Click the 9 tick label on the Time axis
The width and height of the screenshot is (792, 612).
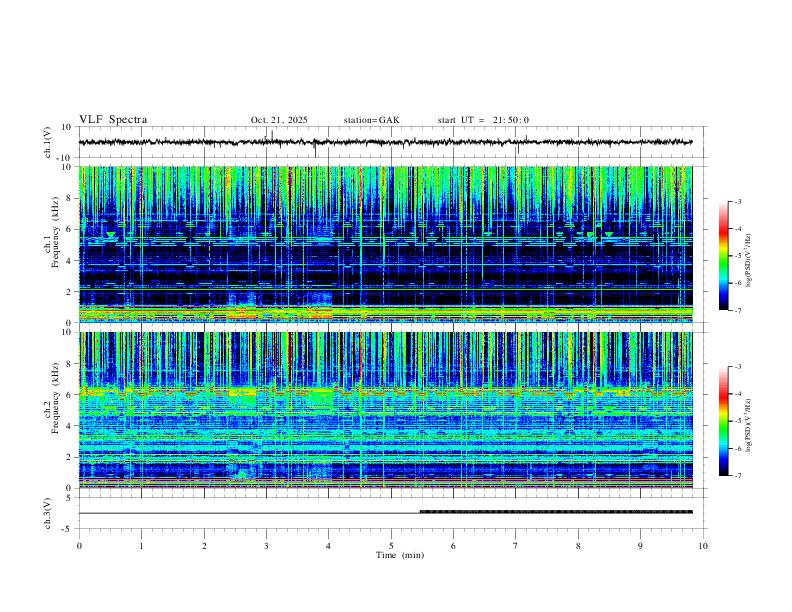(640, 546)
